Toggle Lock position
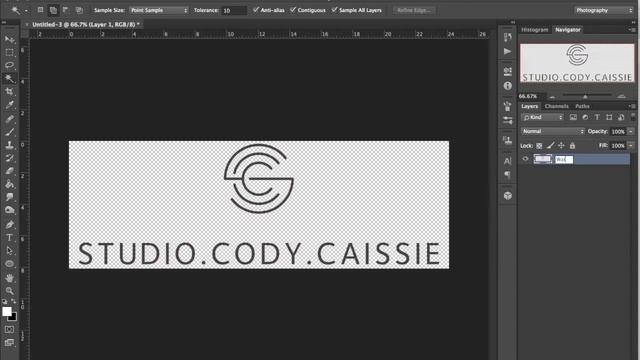This screenshot has height=360, width=640. pyautogui.click(x=561, y=146)
